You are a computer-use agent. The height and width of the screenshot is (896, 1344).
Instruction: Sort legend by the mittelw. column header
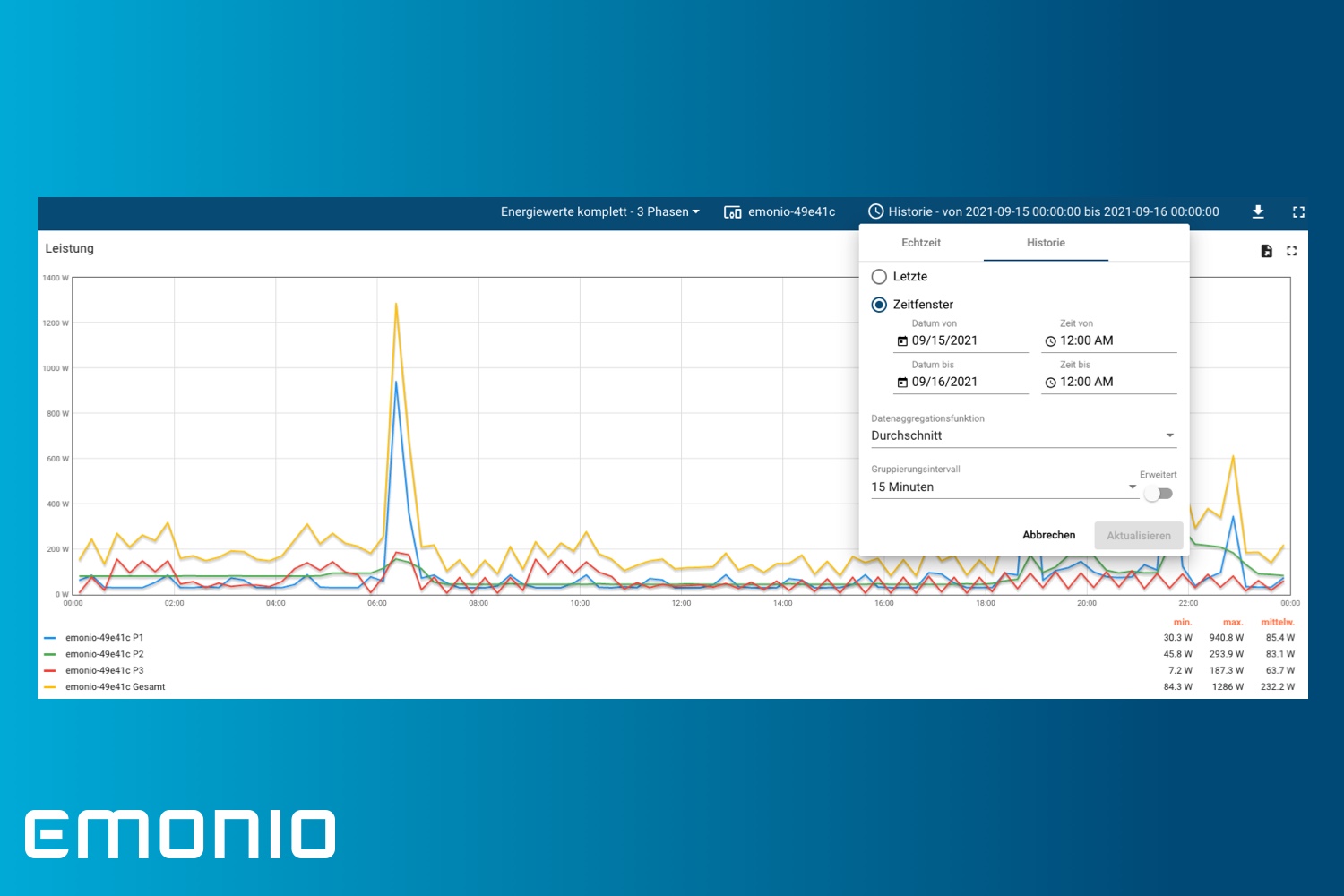(x=1278, y=622)
